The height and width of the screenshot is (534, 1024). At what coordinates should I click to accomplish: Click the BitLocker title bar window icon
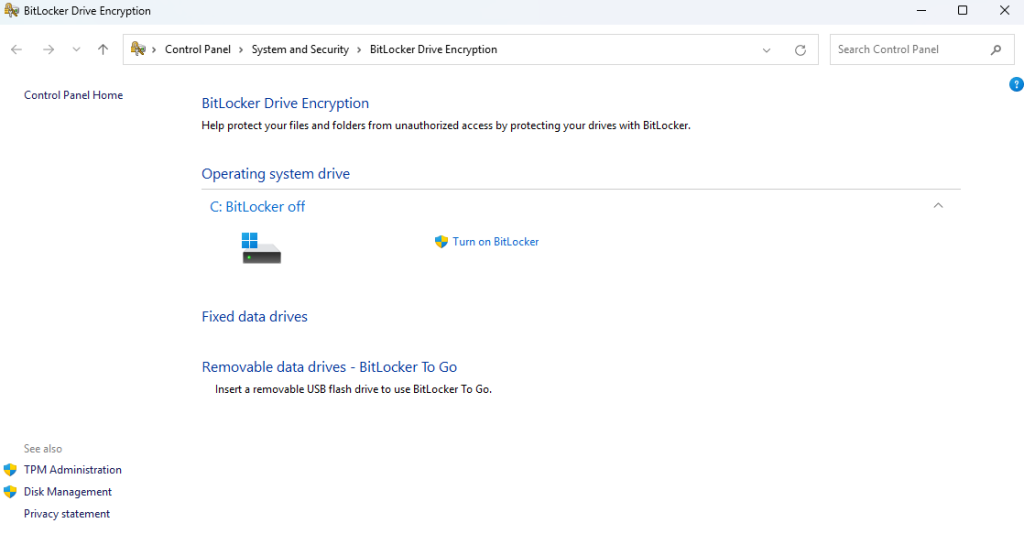(11, 10)
